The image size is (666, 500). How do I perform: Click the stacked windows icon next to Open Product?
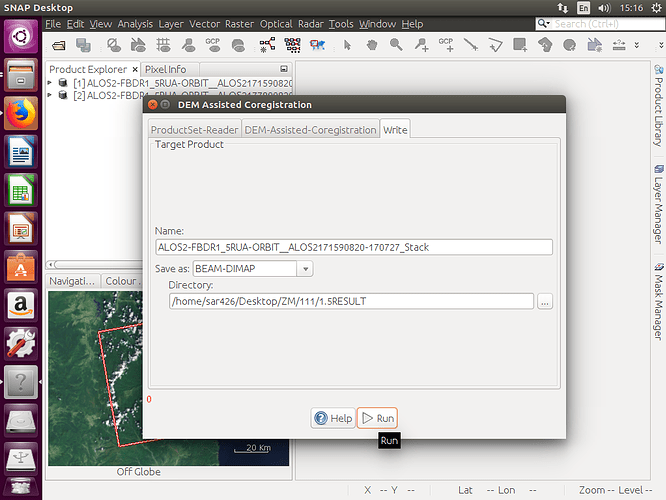[83, 45]
